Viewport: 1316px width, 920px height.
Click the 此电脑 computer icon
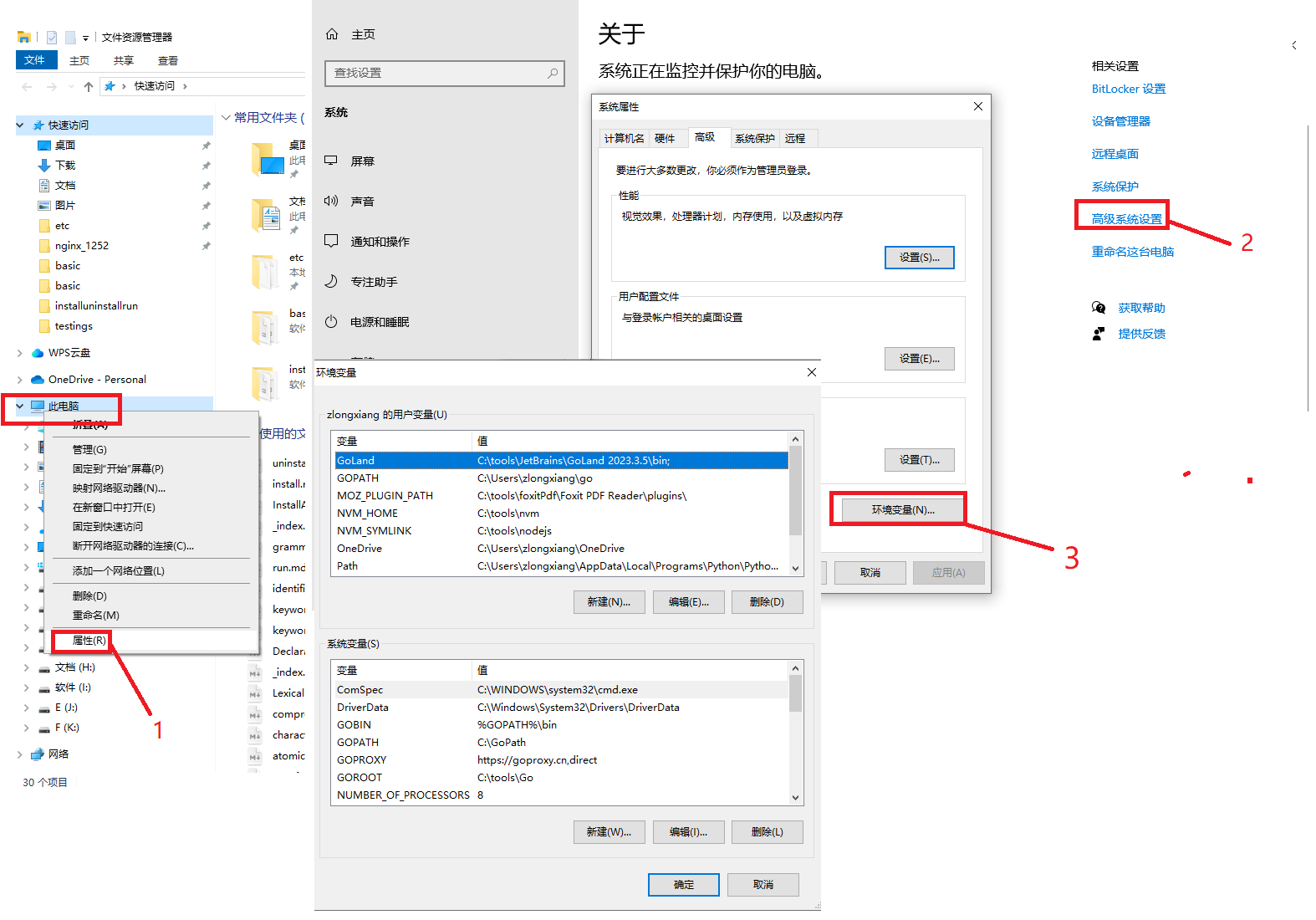click(x=38, y=406)
